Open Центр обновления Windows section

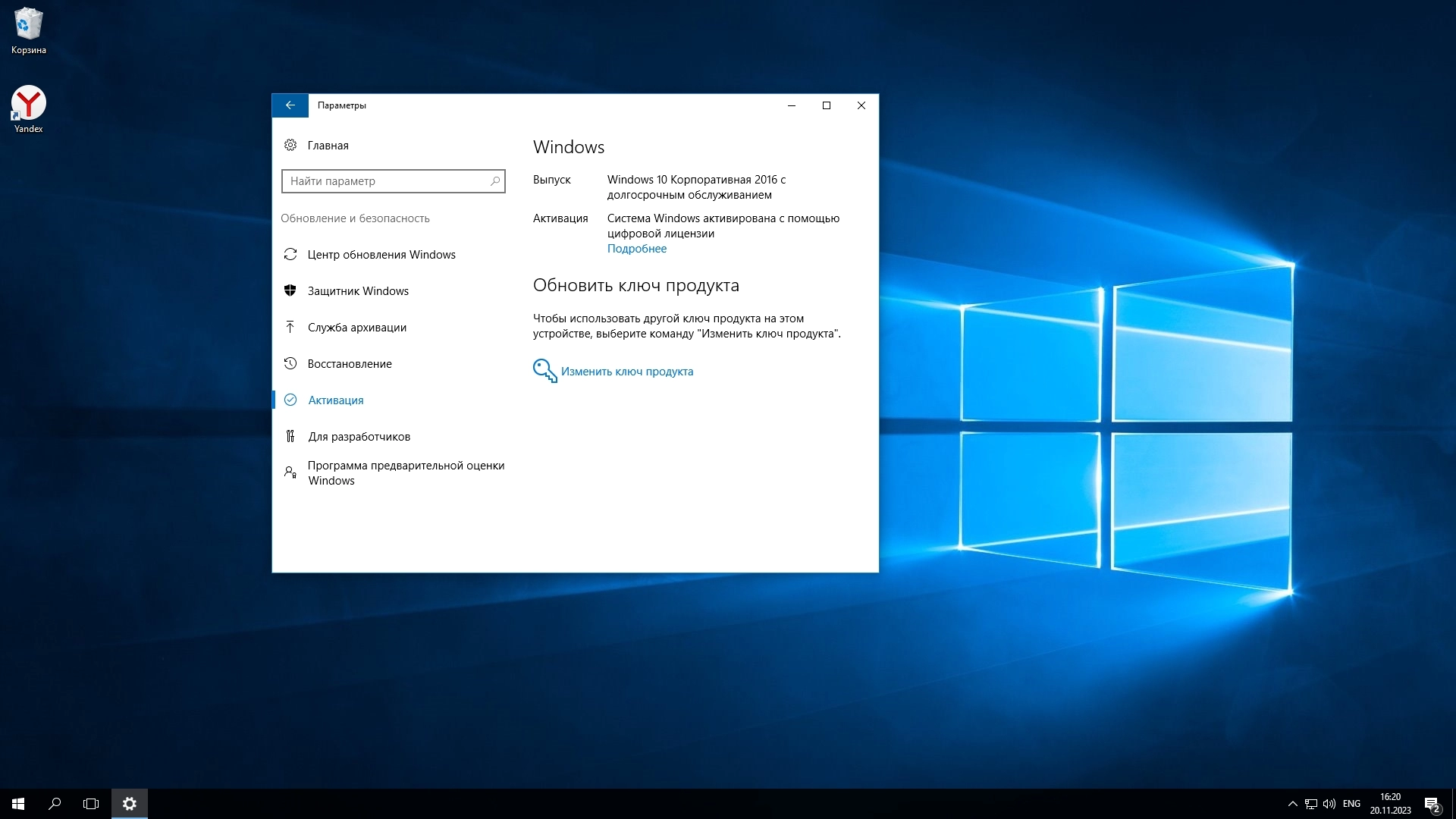[381, 255]
